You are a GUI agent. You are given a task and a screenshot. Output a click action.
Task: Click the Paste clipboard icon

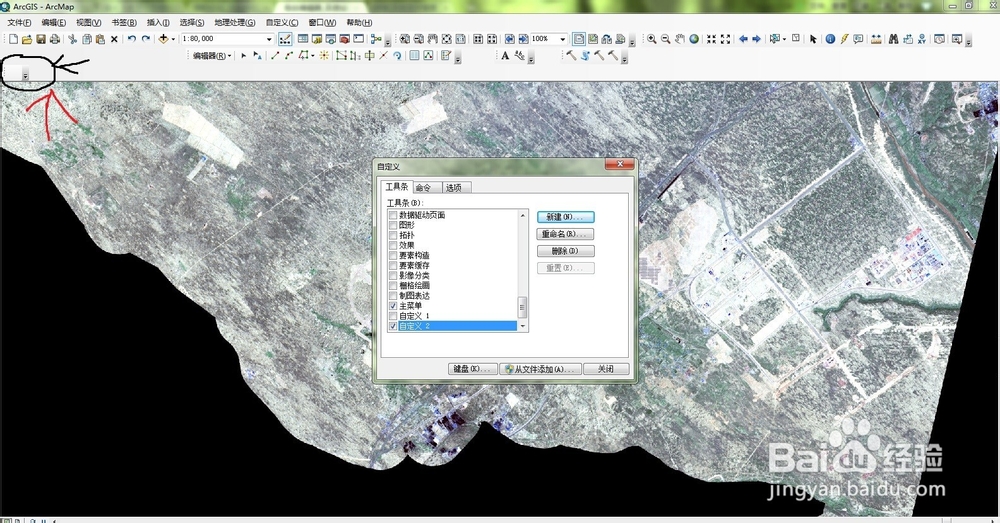pyautogui.click(x=100, y=39)
